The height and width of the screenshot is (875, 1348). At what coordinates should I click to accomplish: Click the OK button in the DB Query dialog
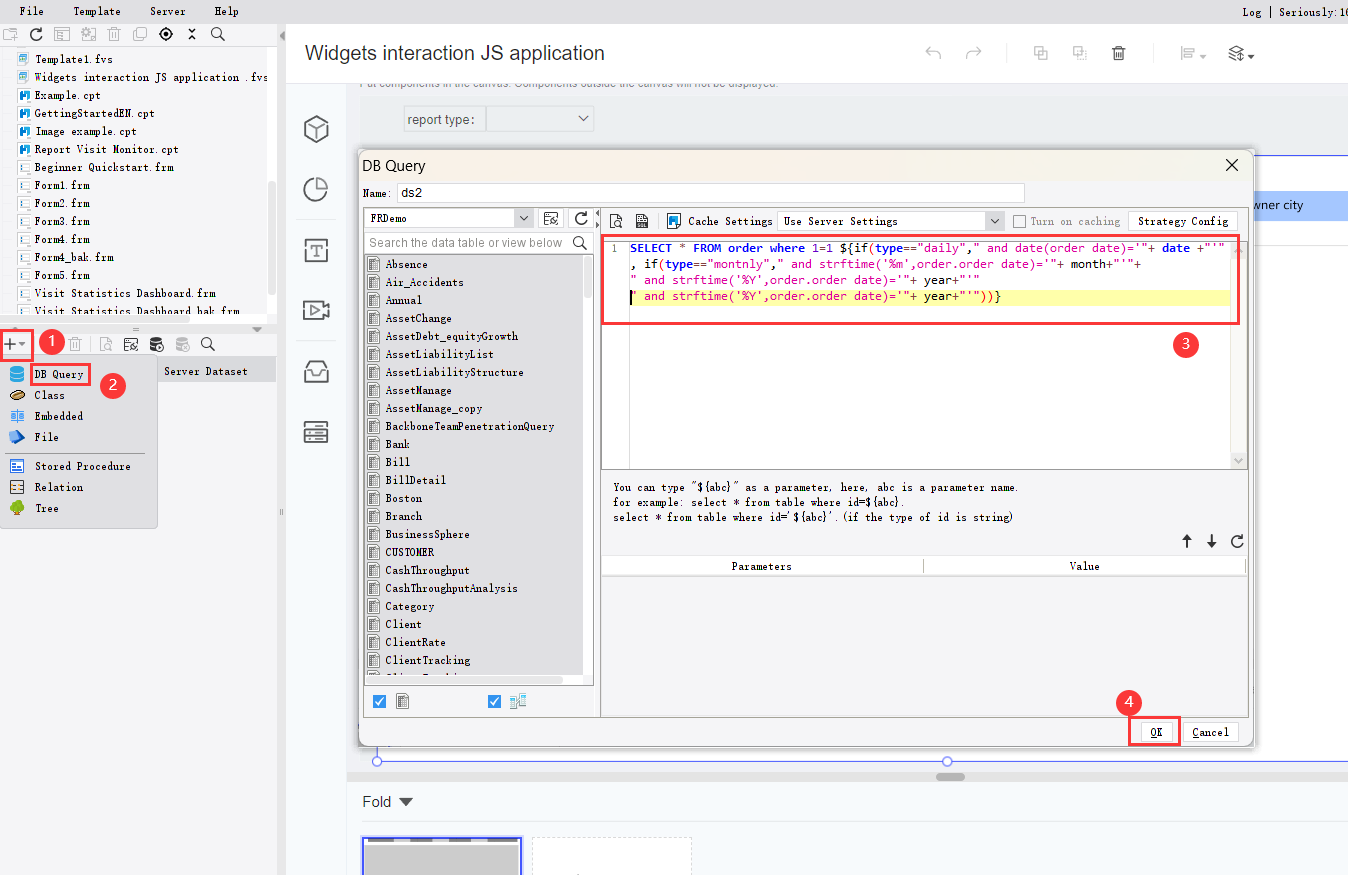1154,731
